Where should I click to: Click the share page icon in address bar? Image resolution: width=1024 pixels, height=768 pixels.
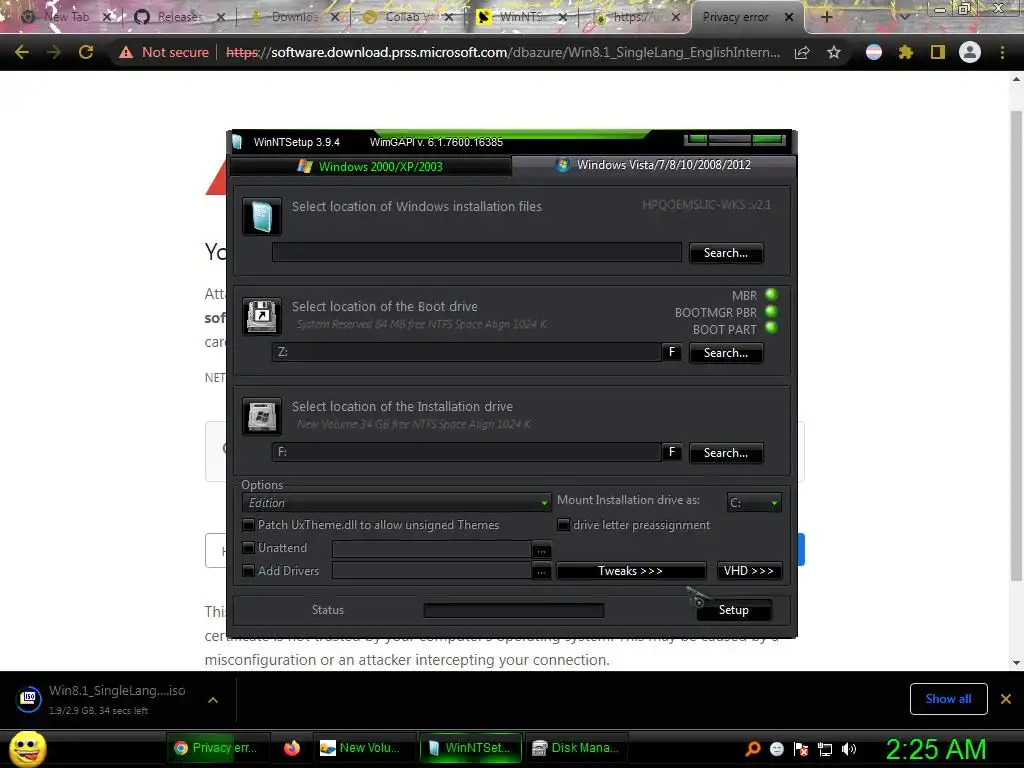(x=802, y=52)
